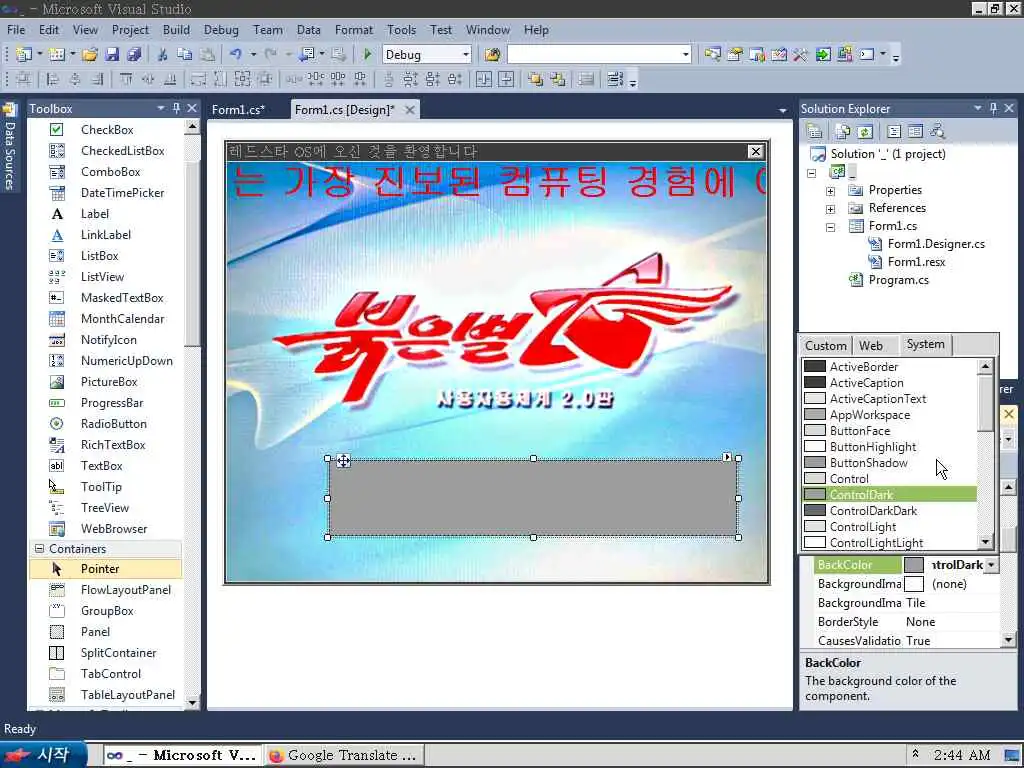Image resolution: width=1024 pixels, height=768 pixels.
Task: Click the Korean Start button on taskbar
Action: pyautogui.click(x=42, y=755)
